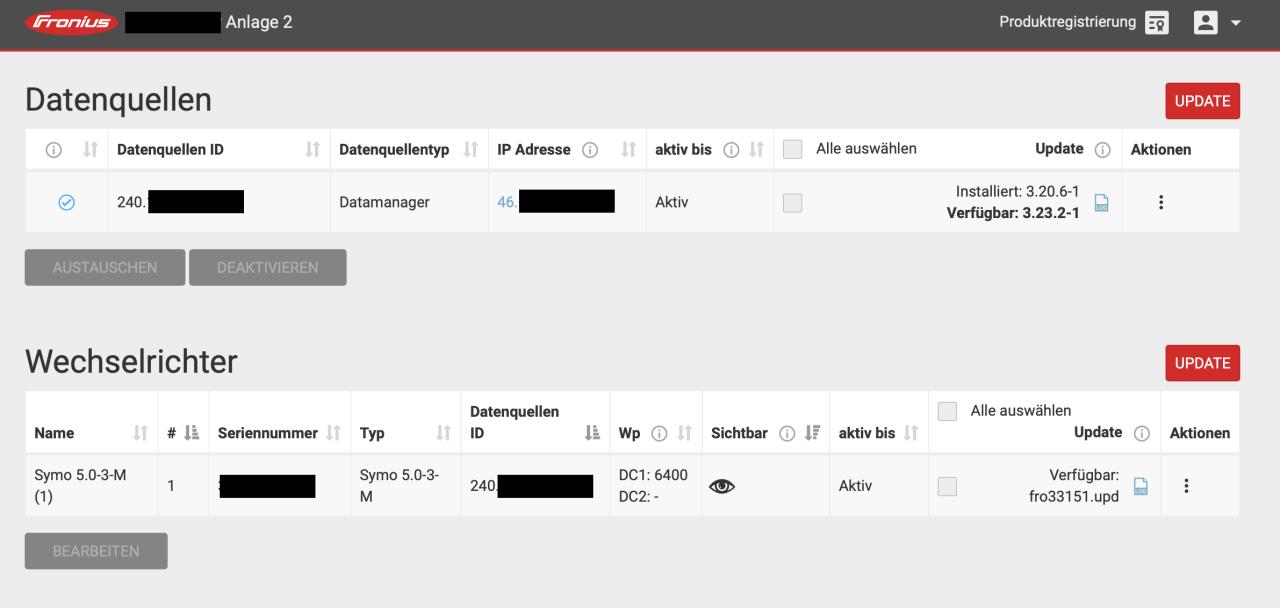Click the 'Aktiv' status in Symo row
1280x608 pixels.
click(x=855, y=486)
